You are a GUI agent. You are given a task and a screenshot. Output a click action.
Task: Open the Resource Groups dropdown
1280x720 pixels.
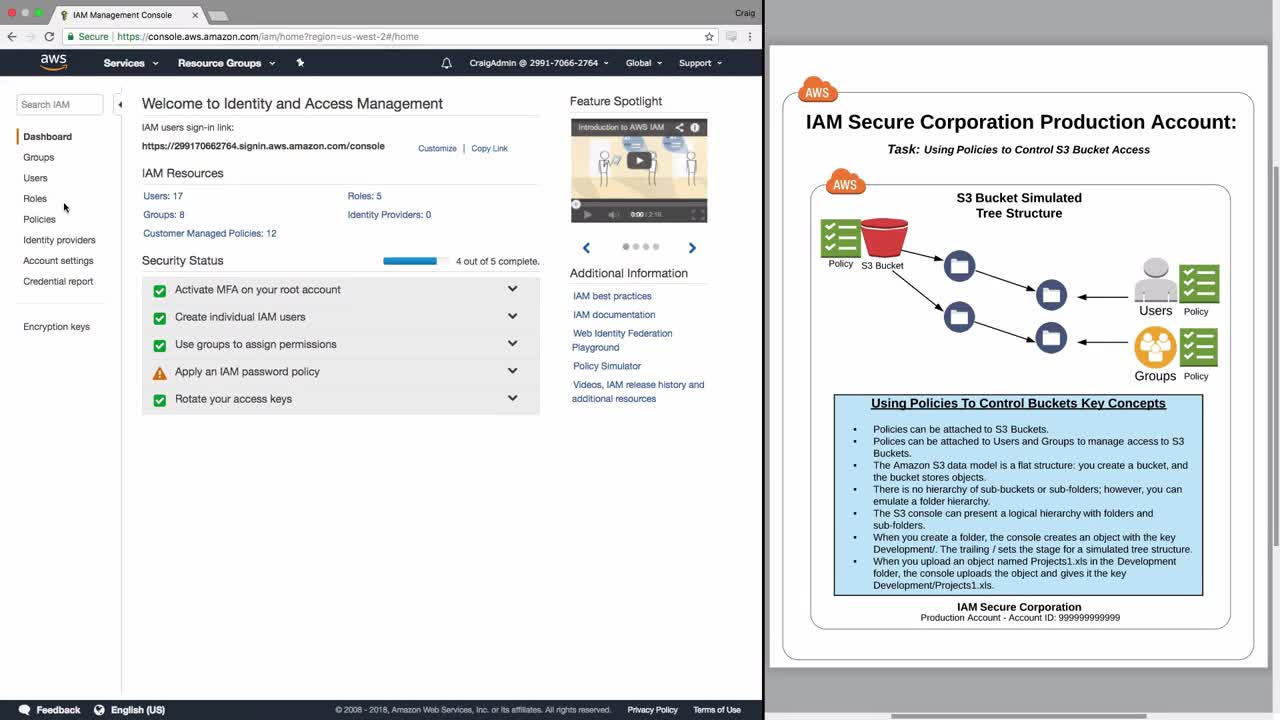(226, 63)
